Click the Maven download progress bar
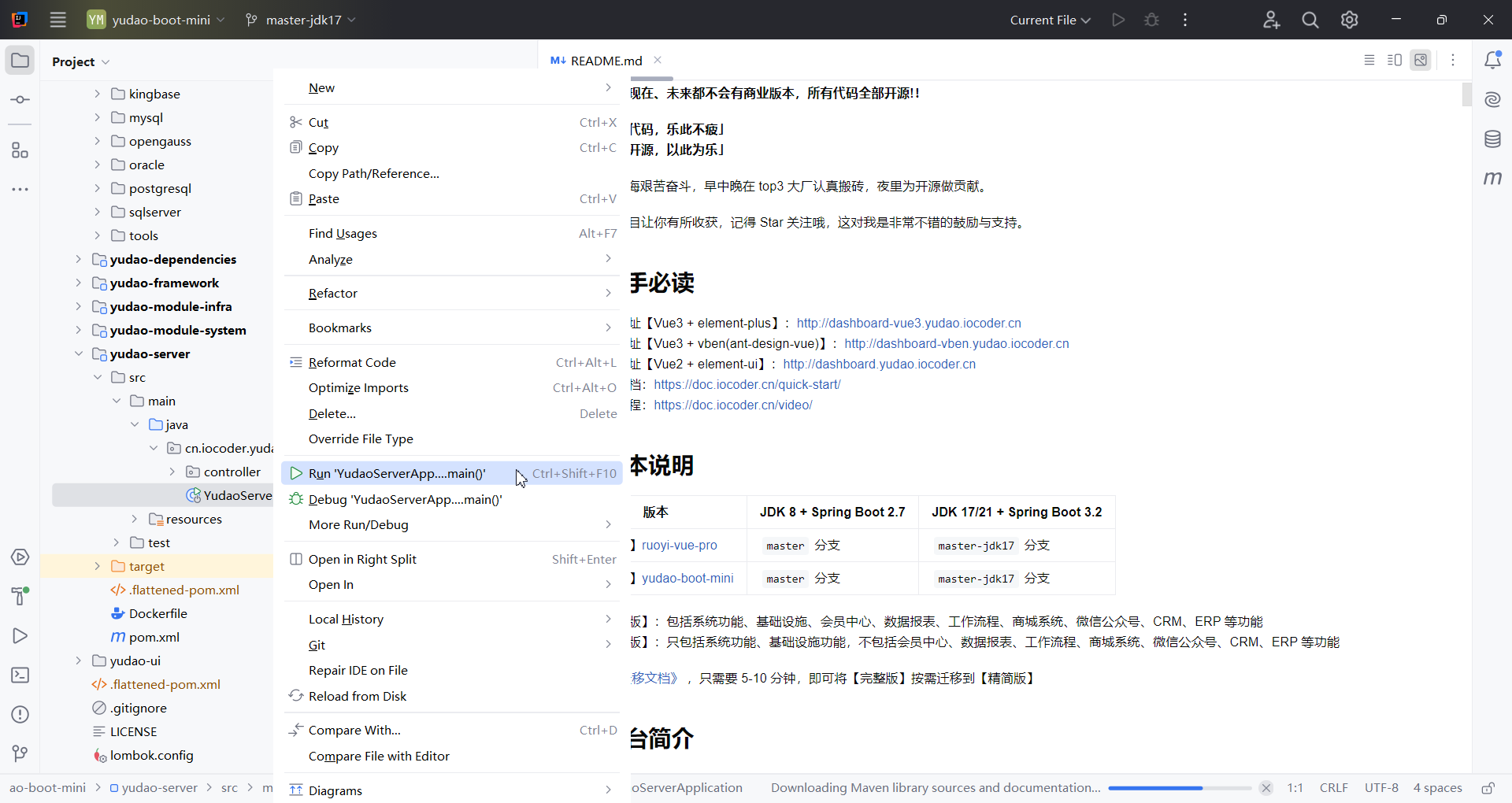1512x803 pixels. tap(1180, 788)
